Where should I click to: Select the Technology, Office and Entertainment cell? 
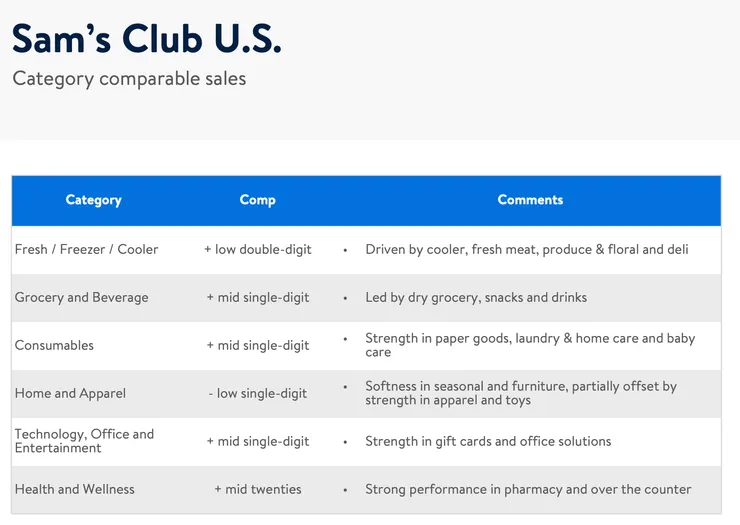click(84, 441)
